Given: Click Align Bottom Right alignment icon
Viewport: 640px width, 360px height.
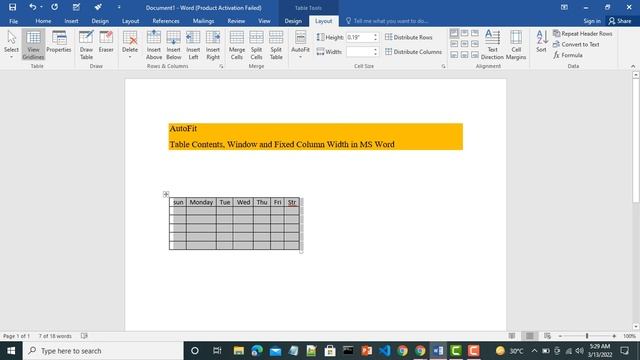Looking at the screenshot, I should 475,54.
